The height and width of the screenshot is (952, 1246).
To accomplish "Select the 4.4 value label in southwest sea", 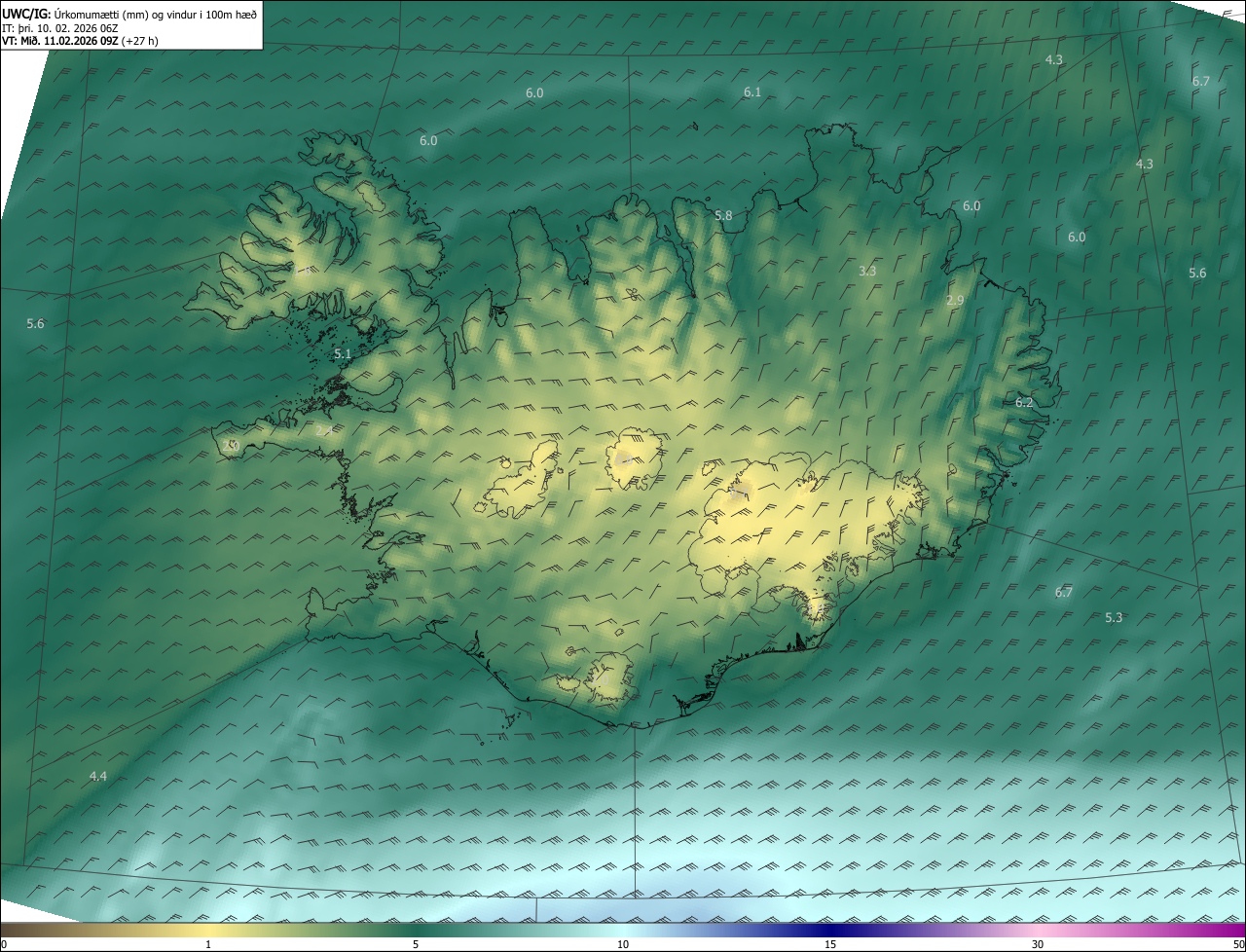I will coord(98,777).
